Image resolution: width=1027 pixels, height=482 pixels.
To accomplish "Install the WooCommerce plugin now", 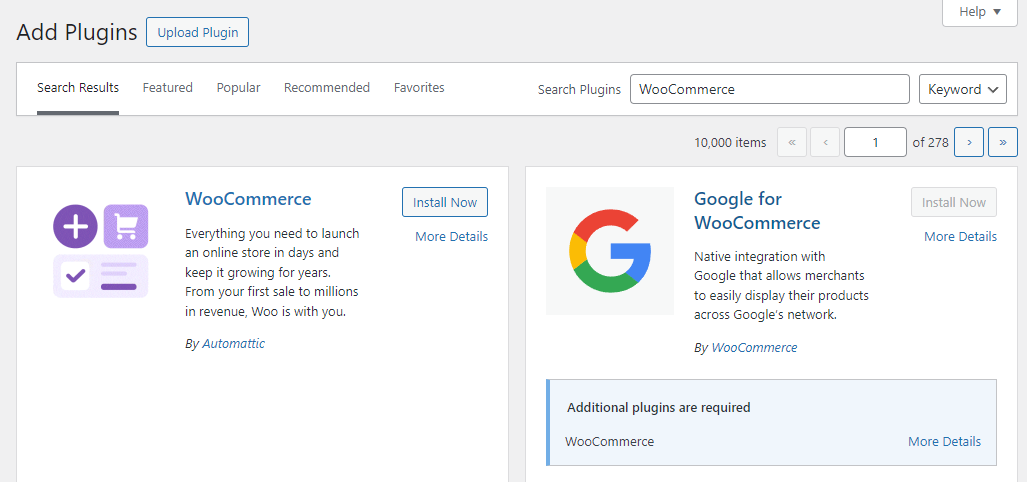I will coord(445,202).
